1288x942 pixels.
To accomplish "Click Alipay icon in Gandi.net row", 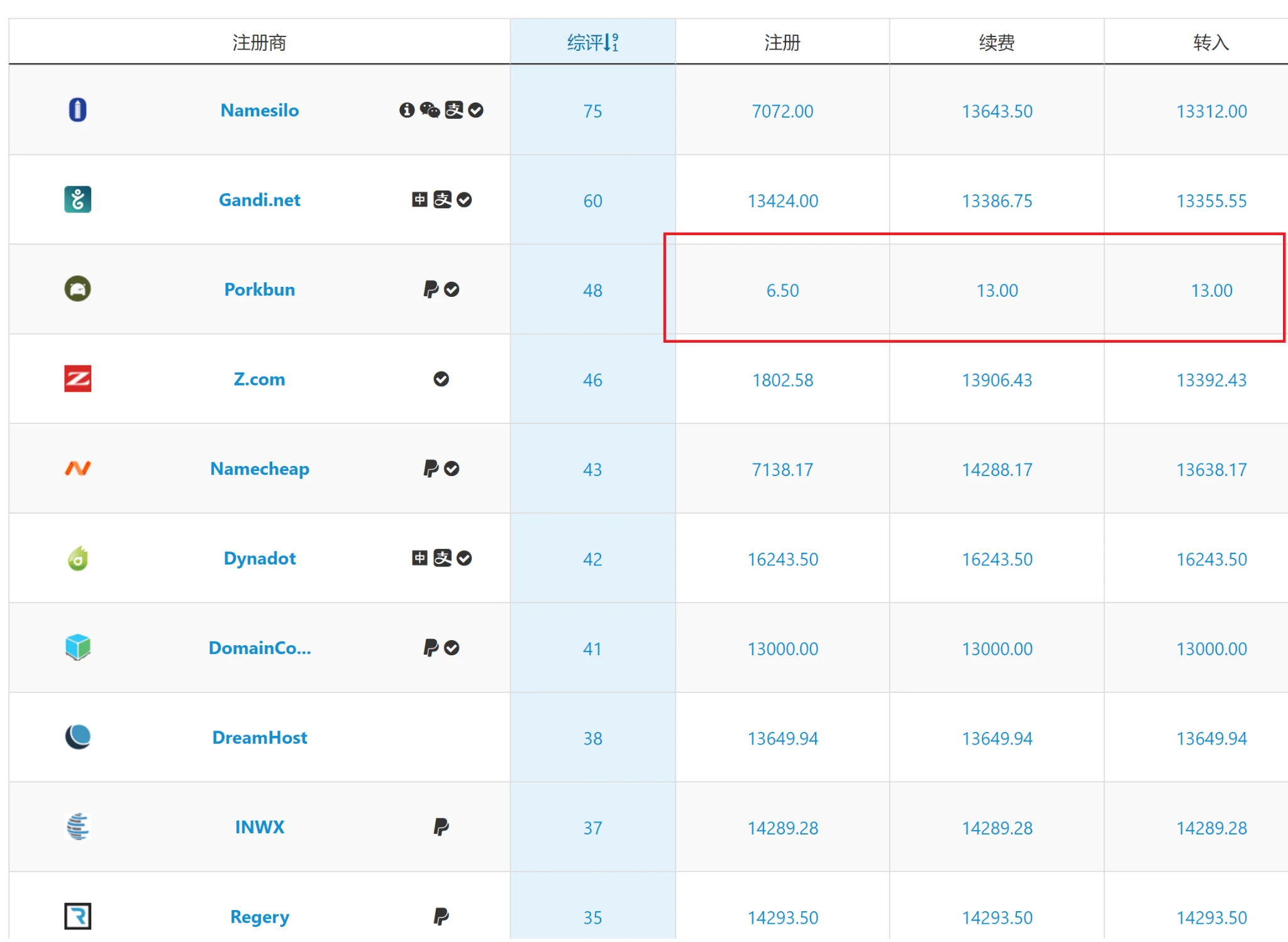I will pos(442,200).
